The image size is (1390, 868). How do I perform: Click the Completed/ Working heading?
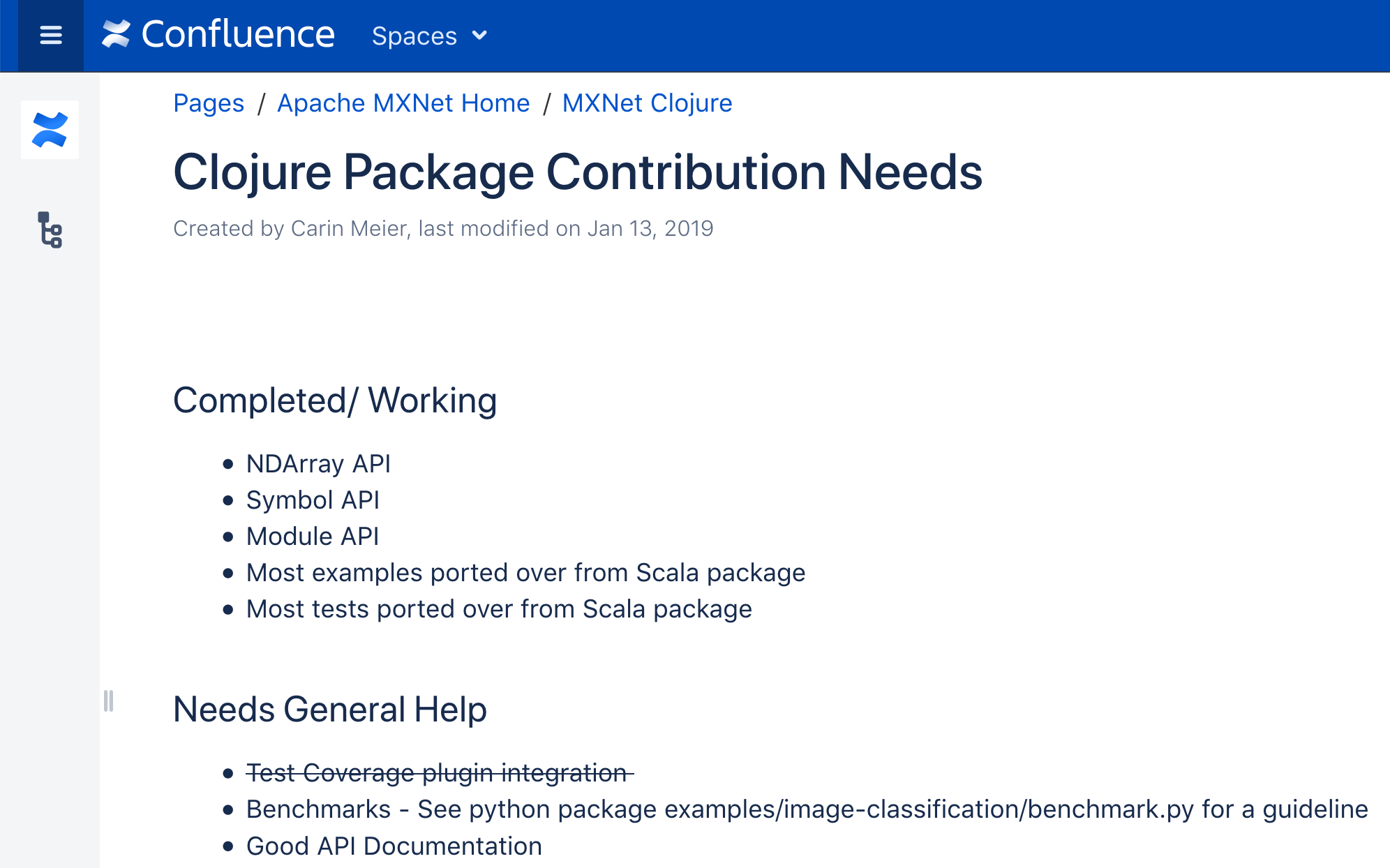[335, 401]
